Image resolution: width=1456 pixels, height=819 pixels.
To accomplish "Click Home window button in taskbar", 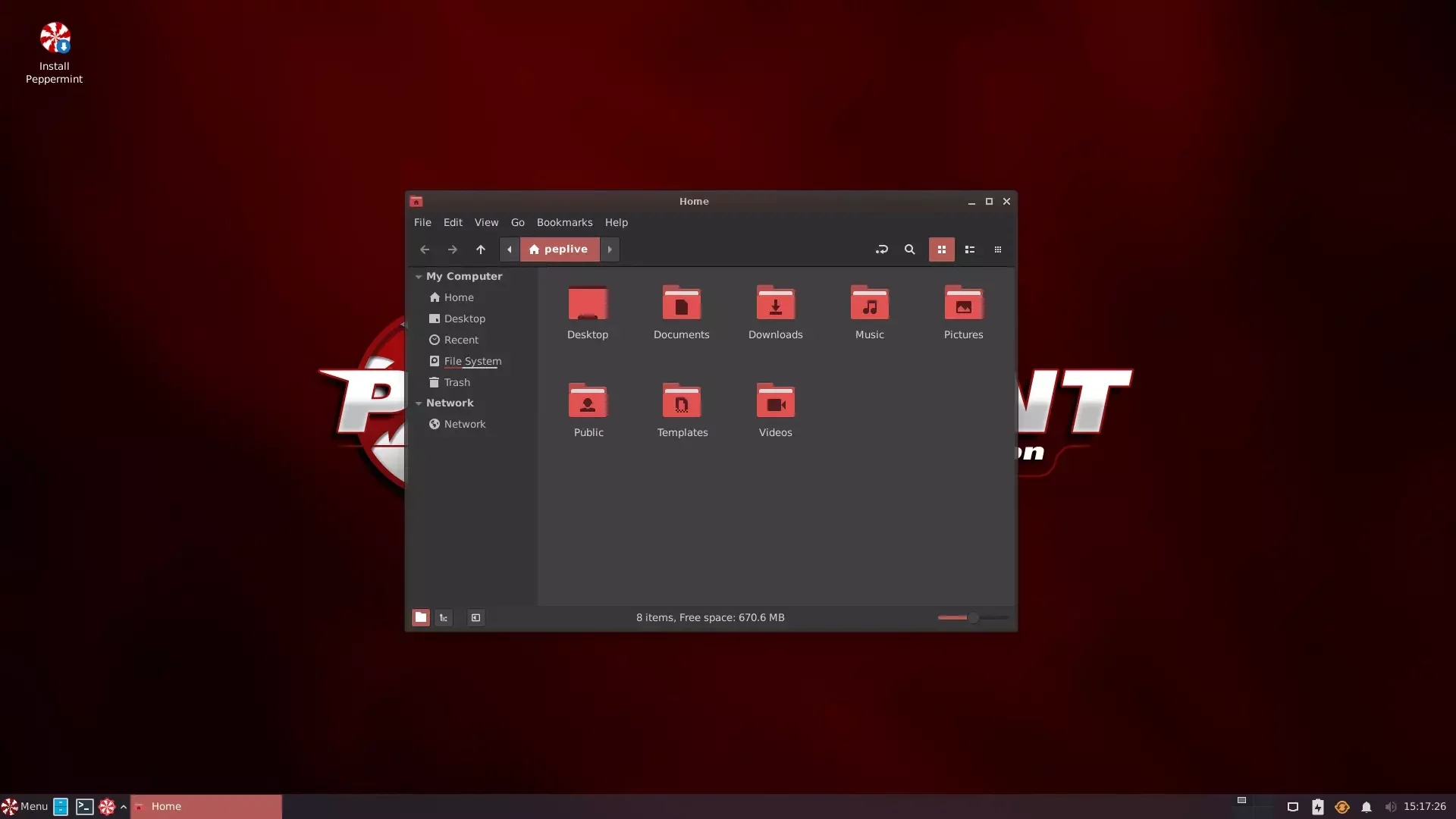I will (x=206, y=807).
